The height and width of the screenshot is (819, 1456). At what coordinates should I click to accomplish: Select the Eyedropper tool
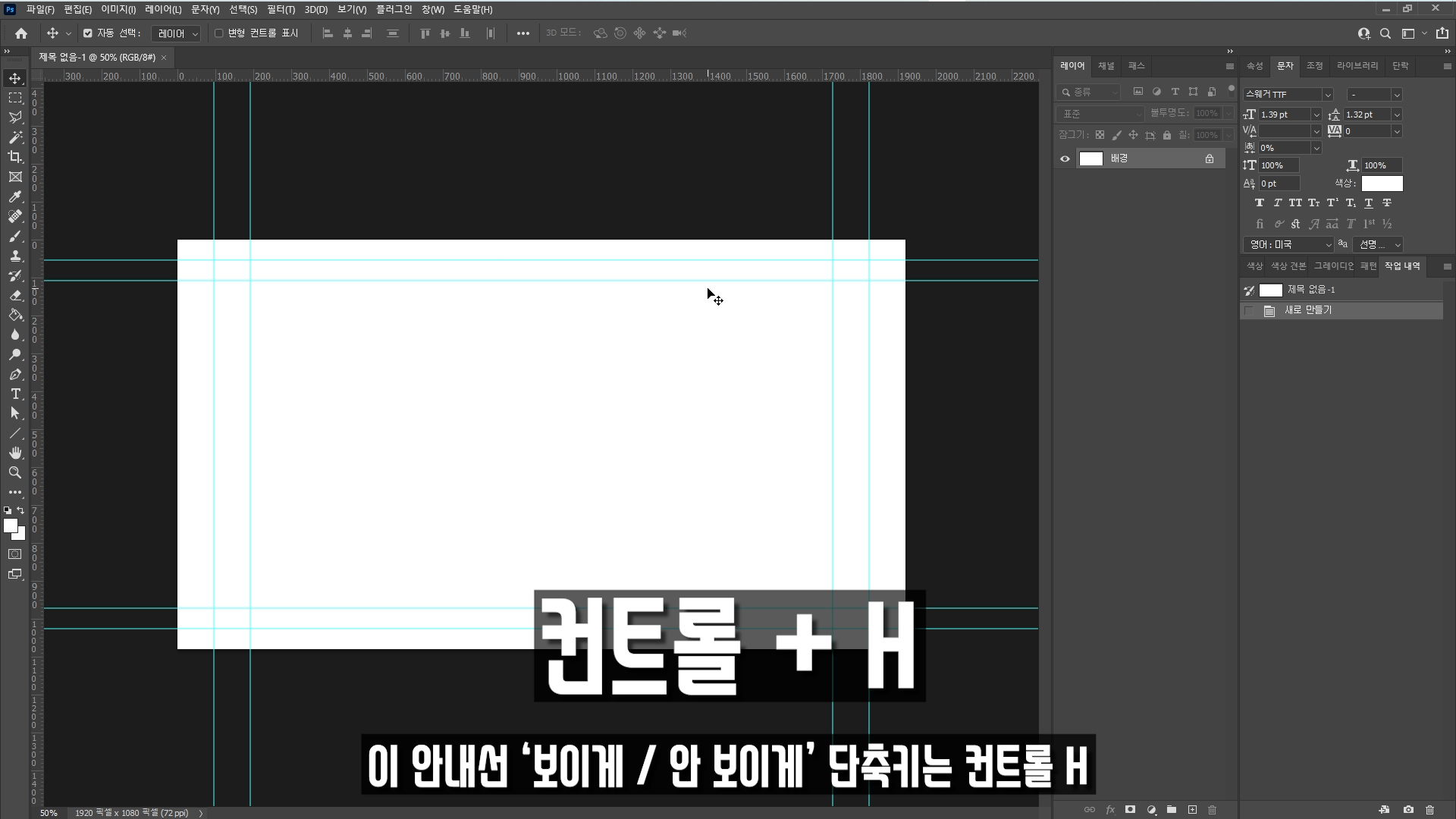click(15, 196)
